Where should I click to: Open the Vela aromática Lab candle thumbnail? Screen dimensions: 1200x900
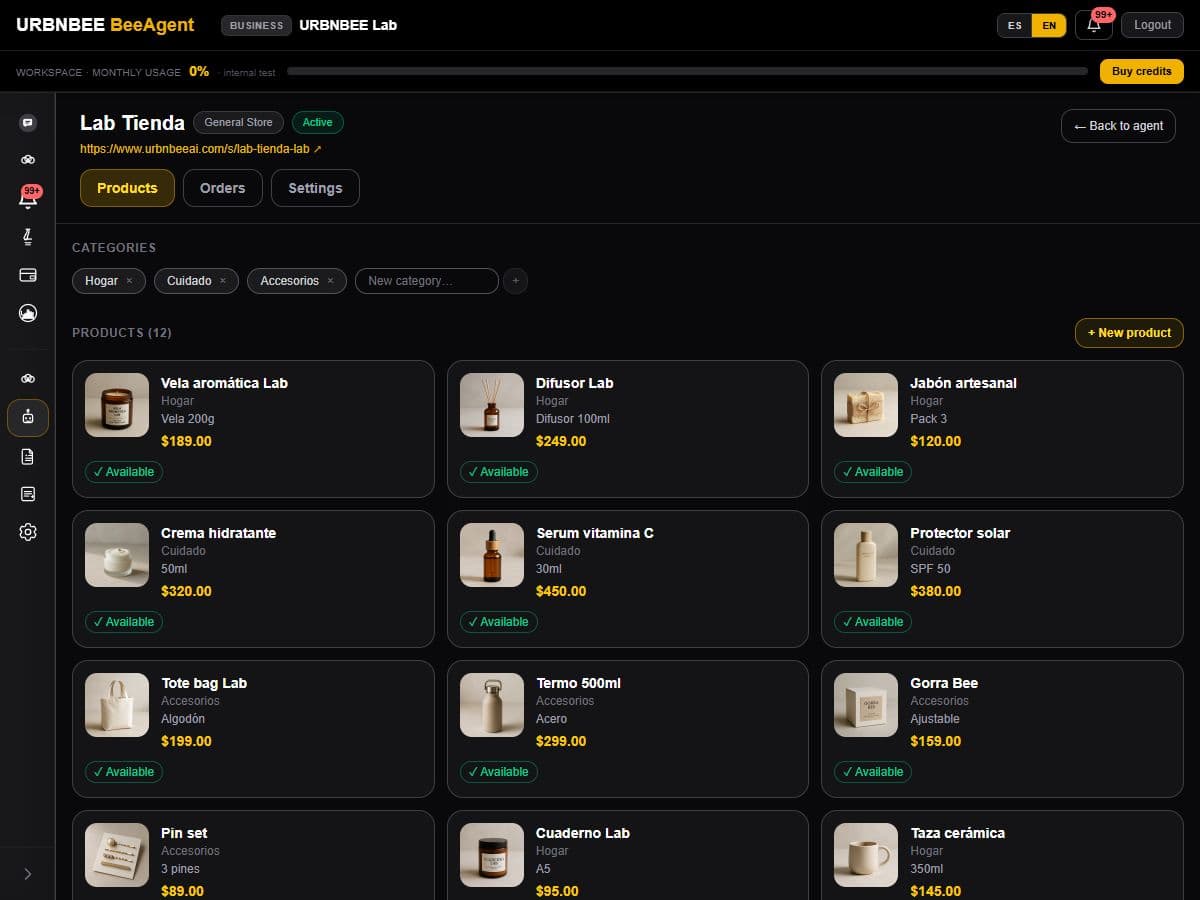(117, 405)
